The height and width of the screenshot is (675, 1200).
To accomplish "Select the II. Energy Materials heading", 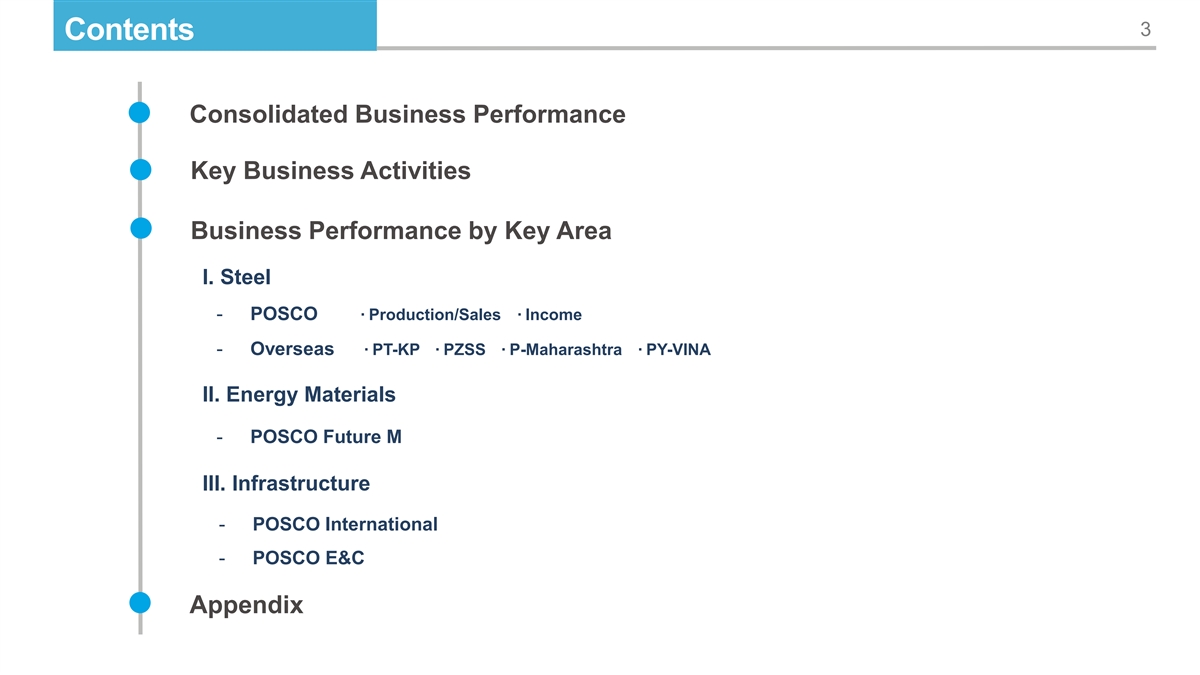I will pos(298,395).
